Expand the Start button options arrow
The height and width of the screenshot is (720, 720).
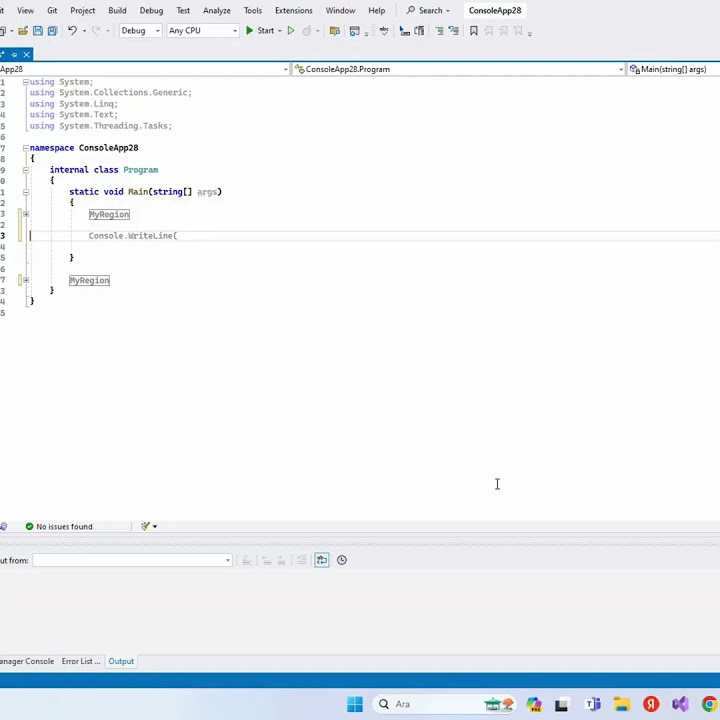click(x=280, y=31)
